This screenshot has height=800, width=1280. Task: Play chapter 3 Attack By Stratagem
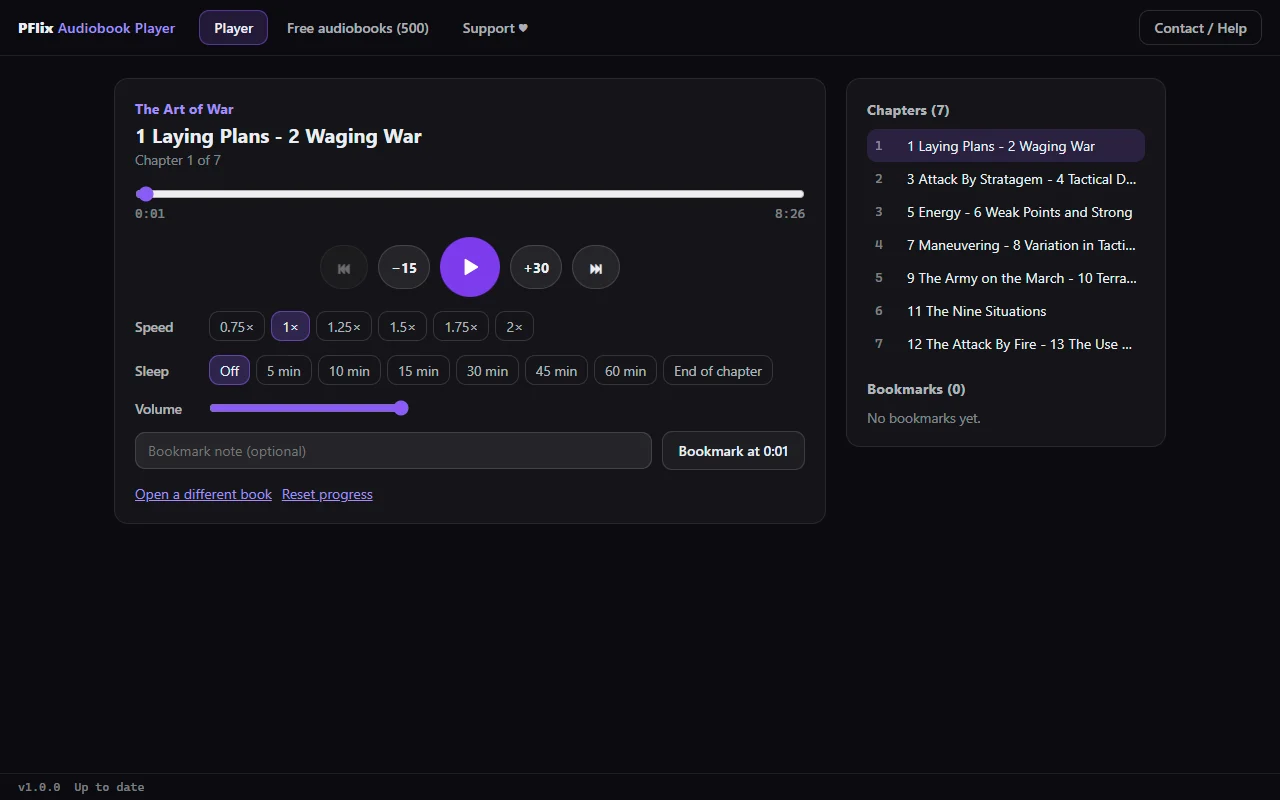pos(1006,179)
